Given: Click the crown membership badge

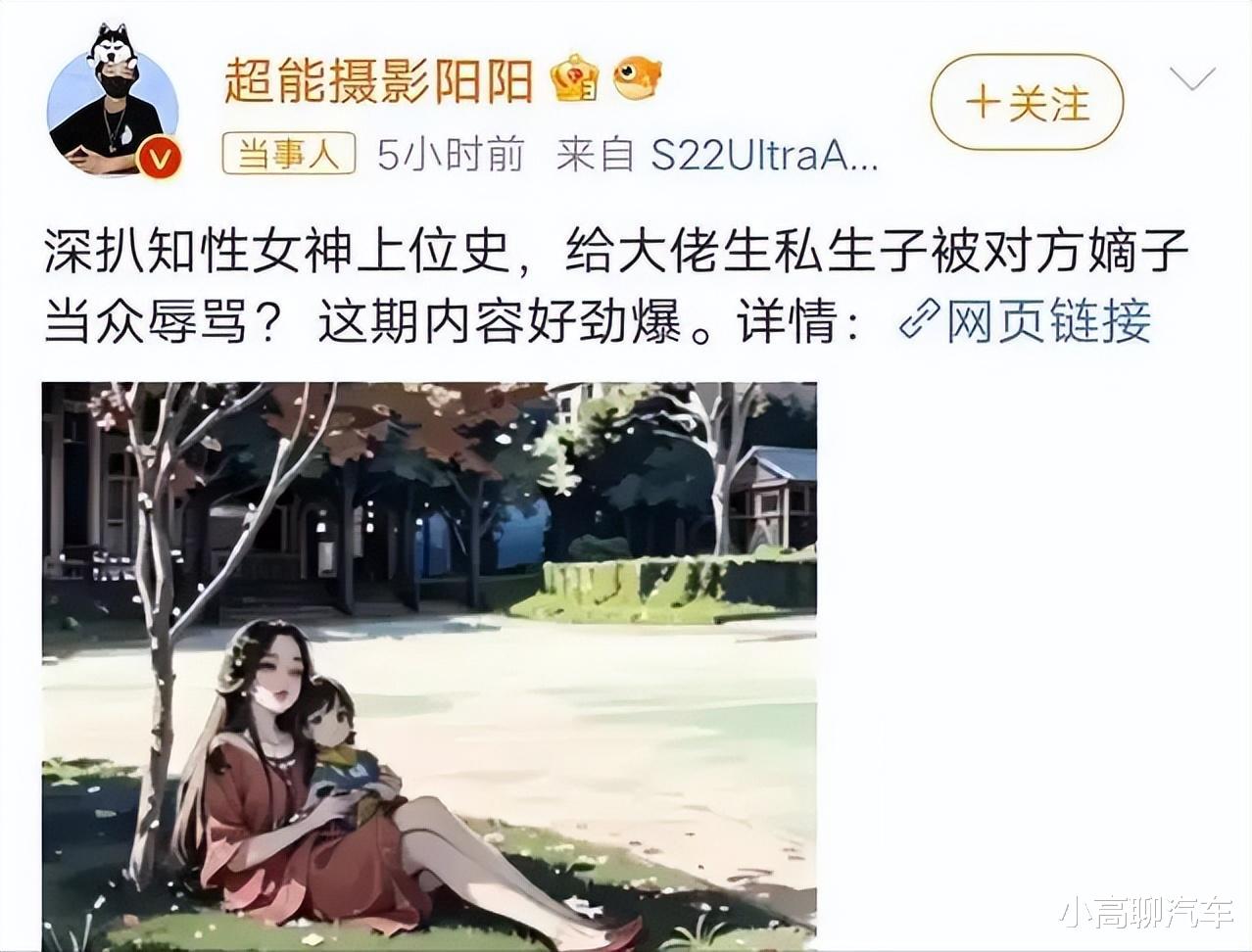Looking at the screenshot, I should [575, 77].
